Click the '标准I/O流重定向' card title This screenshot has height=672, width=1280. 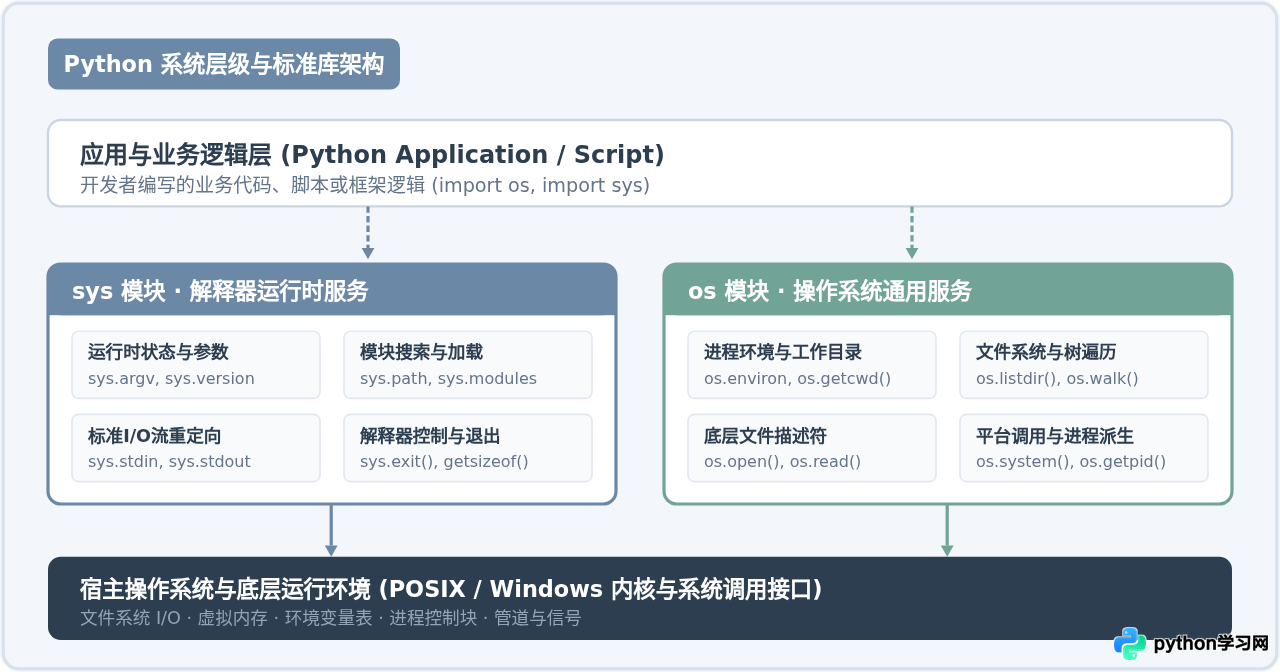click(154, 436)
